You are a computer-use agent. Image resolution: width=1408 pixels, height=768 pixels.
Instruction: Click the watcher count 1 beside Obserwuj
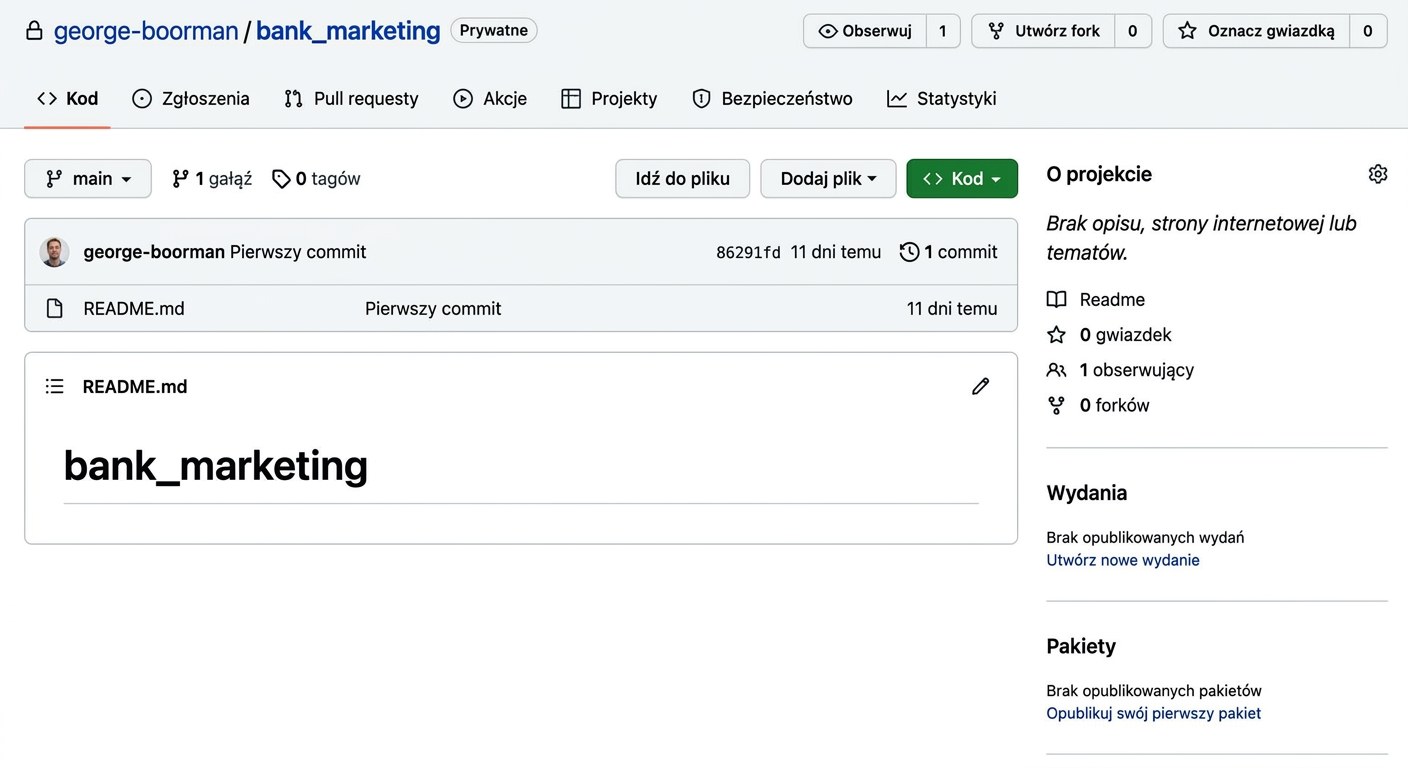[943, 31]
